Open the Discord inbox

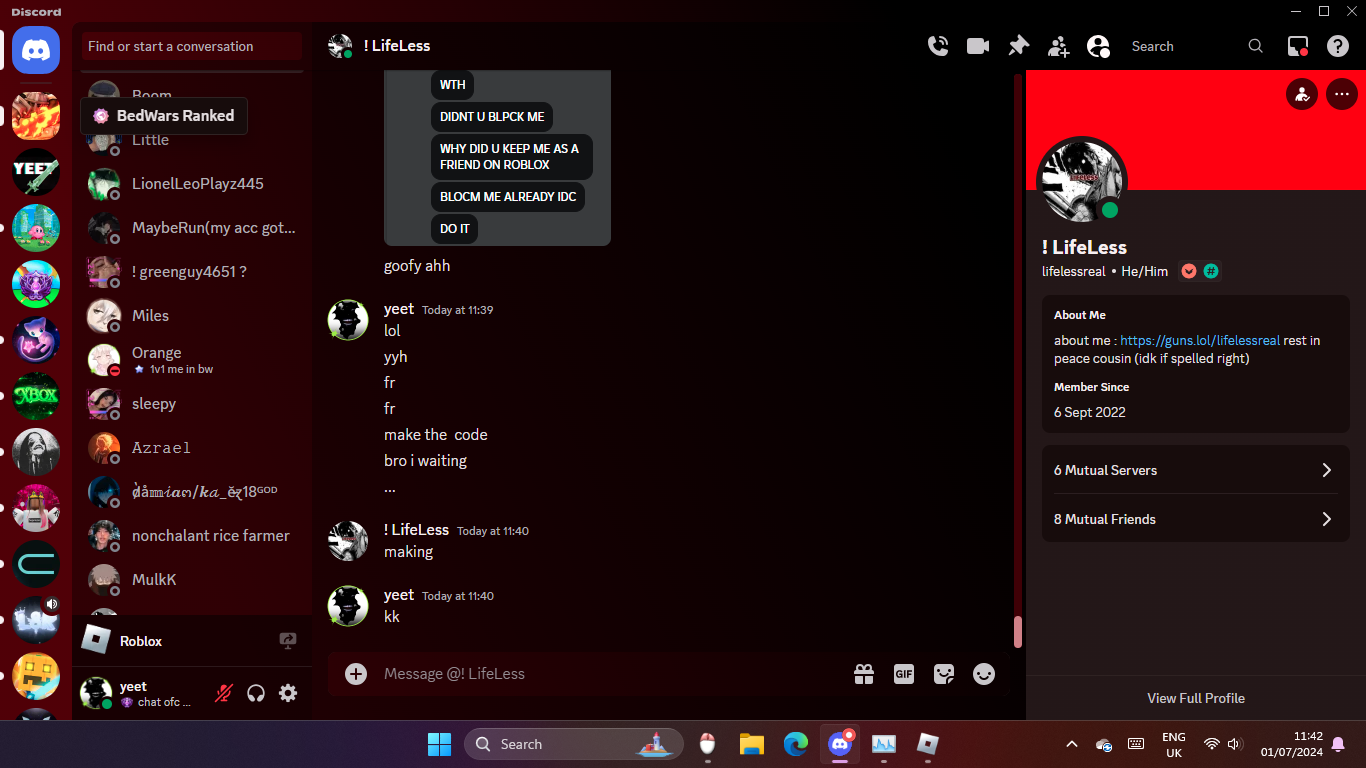point(1298,46)
